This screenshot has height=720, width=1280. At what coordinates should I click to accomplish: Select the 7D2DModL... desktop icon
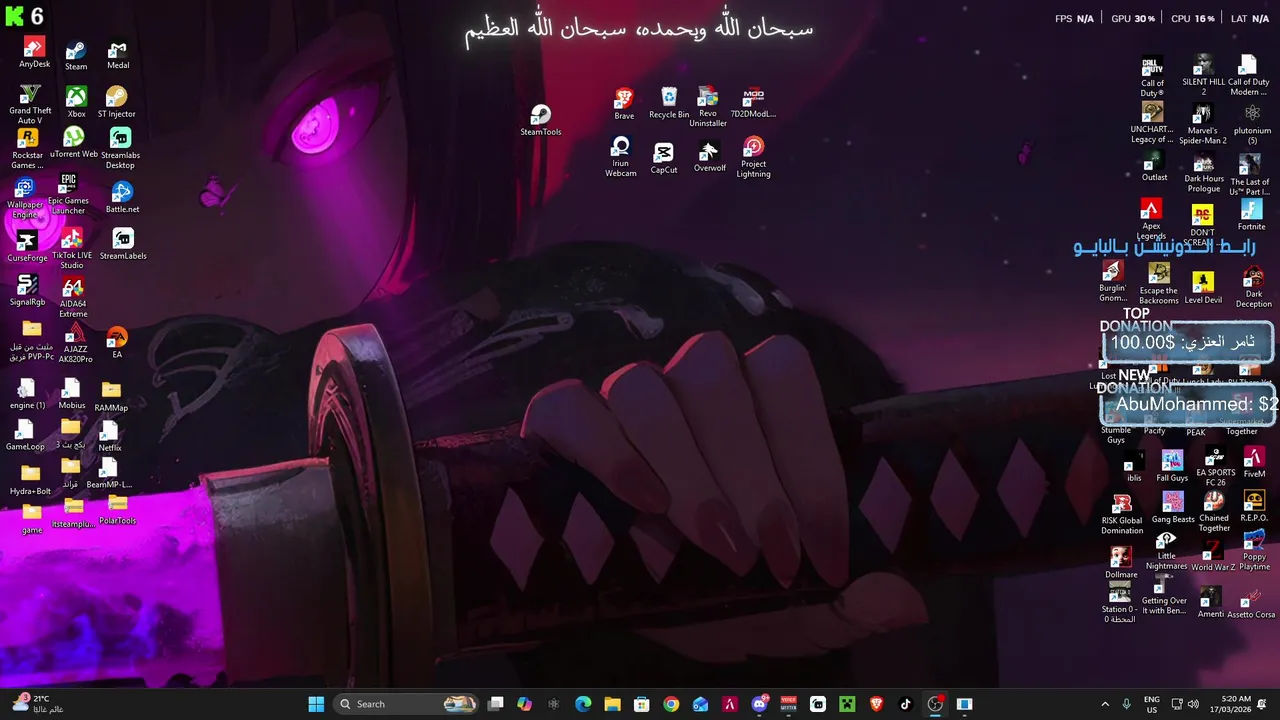(x=753, y=103)
